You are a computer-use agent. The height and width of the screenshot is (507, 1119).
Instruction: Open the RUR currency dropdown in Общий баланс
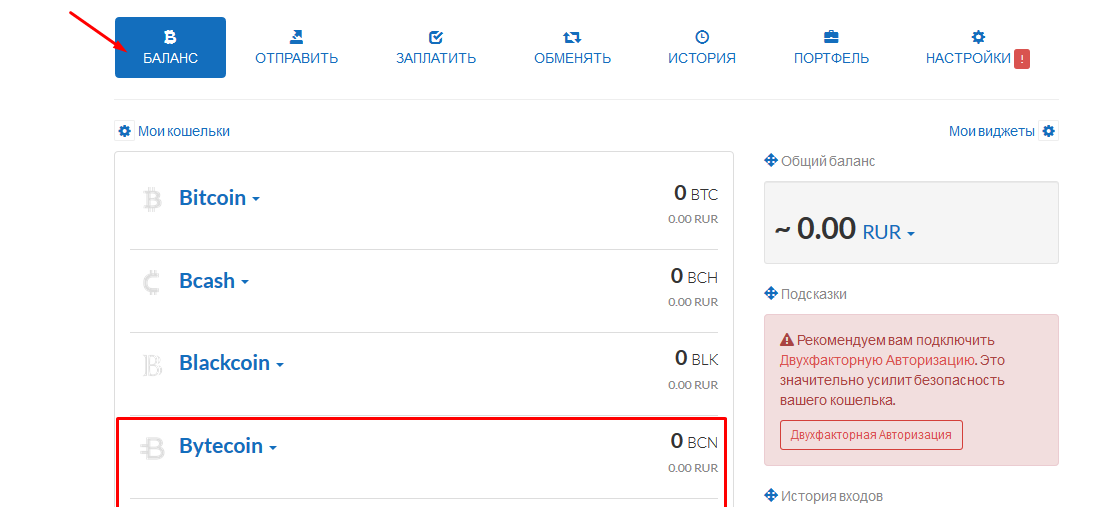tap(888, 232)
